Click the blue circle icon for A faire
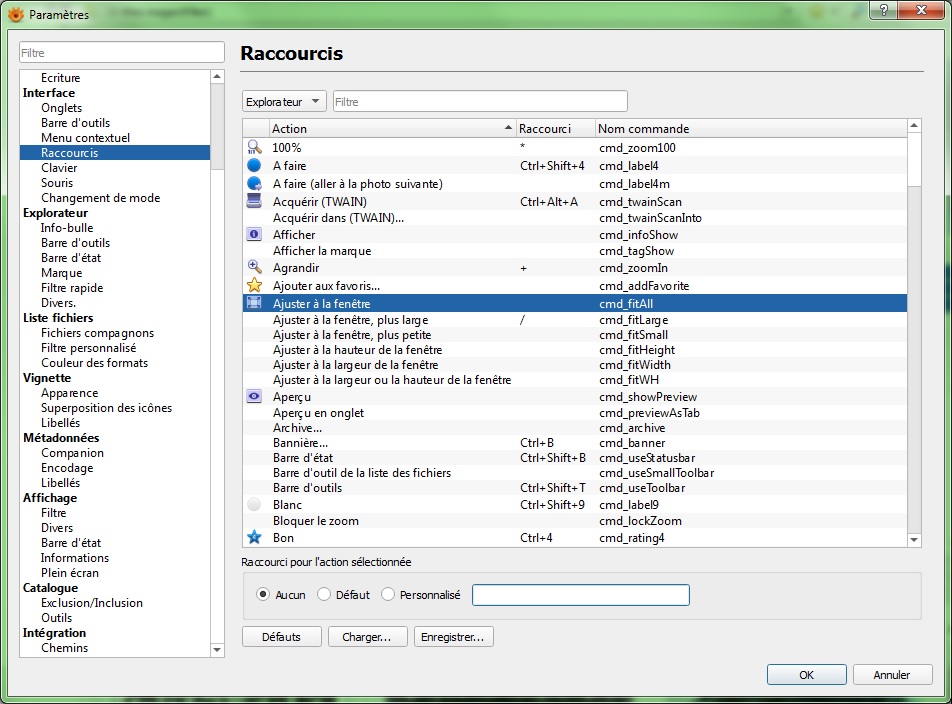The height and width of the screenshot is (704, 952). 254,165
